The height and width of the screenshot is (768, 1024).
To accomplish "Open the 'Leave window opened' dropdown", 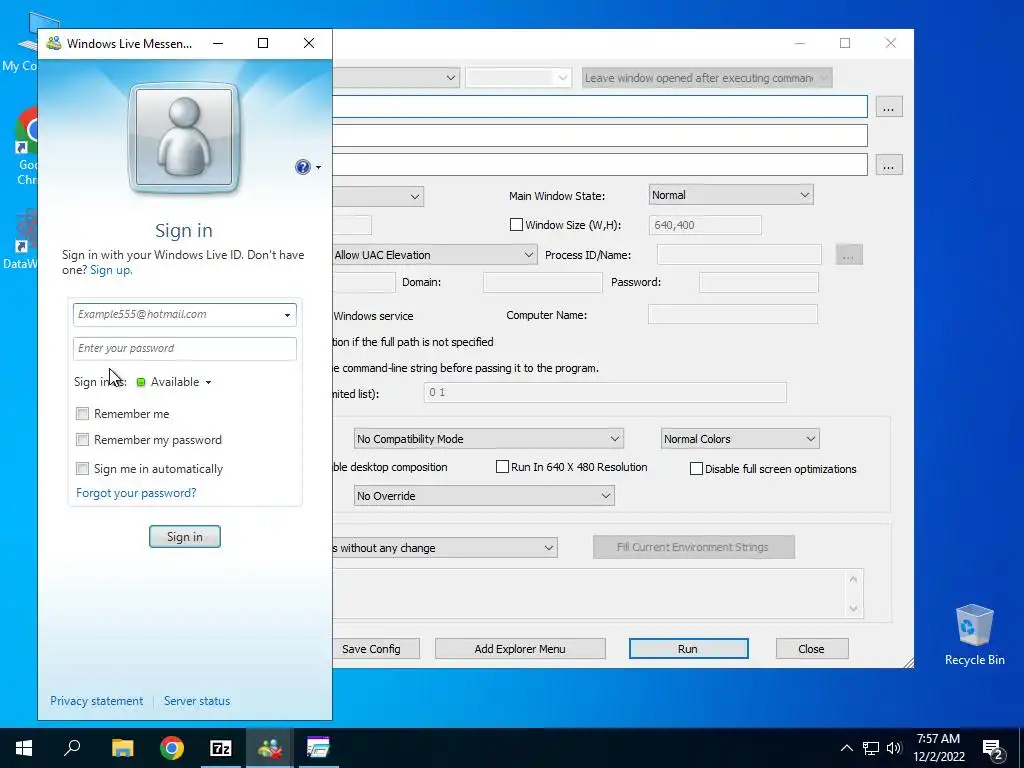I will click(x=707, y=78).
